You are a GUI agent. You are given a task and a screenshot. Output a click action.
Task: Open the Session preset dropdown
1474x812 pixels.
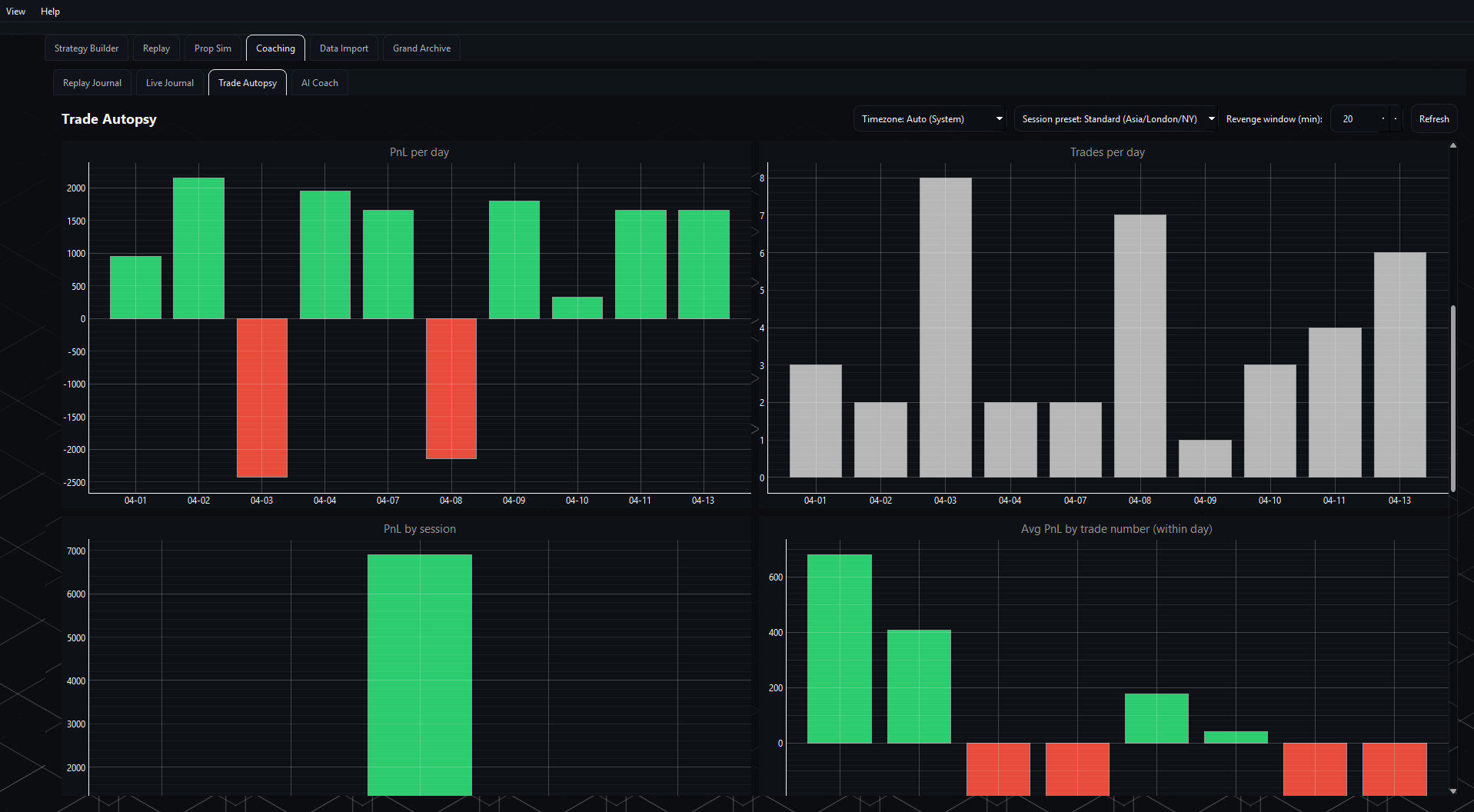pyautogui.click(x=1115, y=118)
